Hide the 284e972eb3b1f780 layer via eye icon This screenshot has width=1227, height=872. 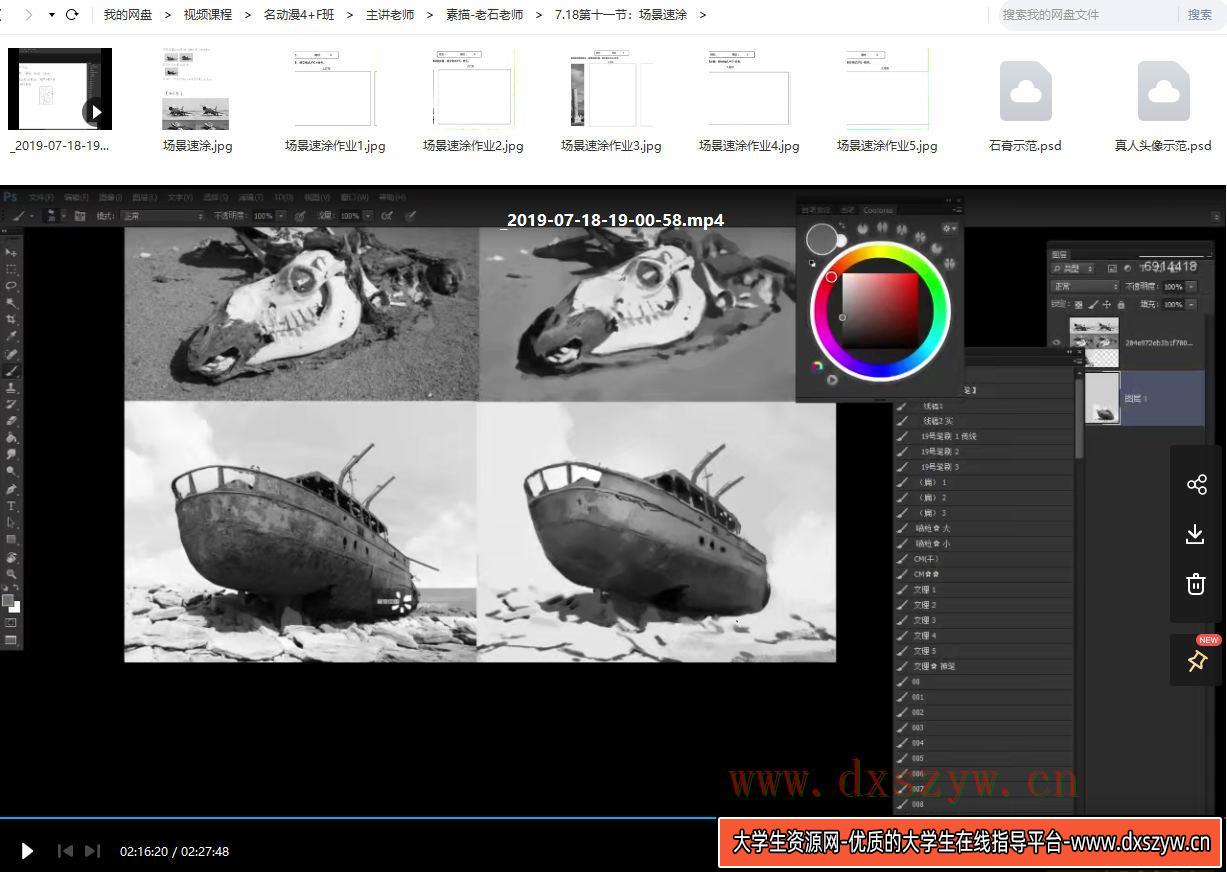(x=1057, y=342)
